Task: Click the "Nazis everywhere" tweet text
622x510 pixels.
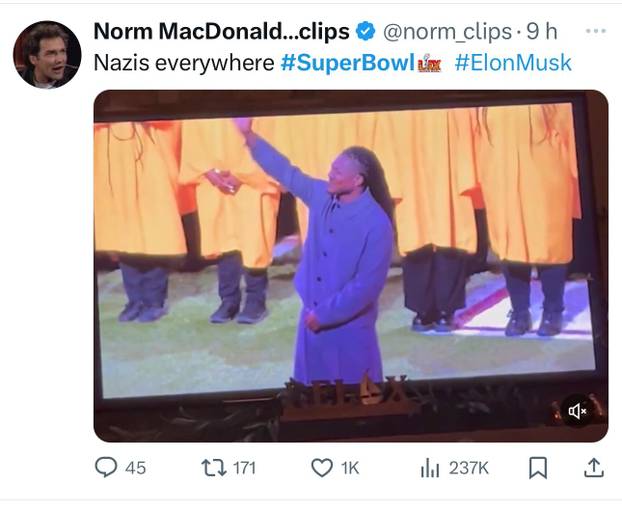Action: 183,62
